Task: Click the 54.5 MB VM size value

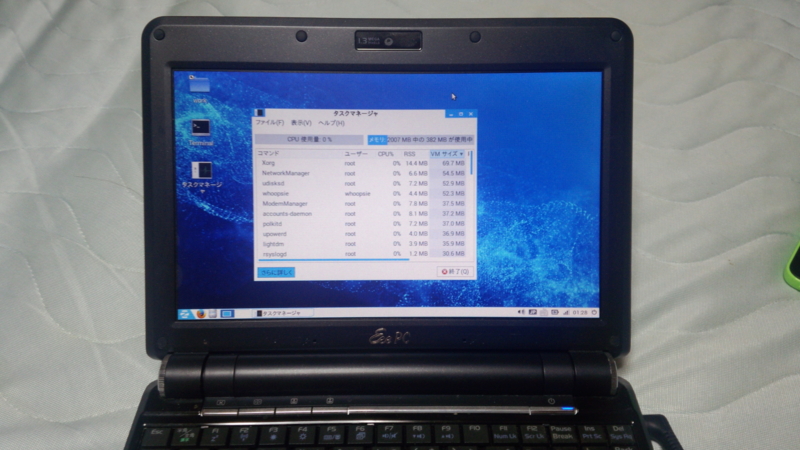Action: coord(453,173)
